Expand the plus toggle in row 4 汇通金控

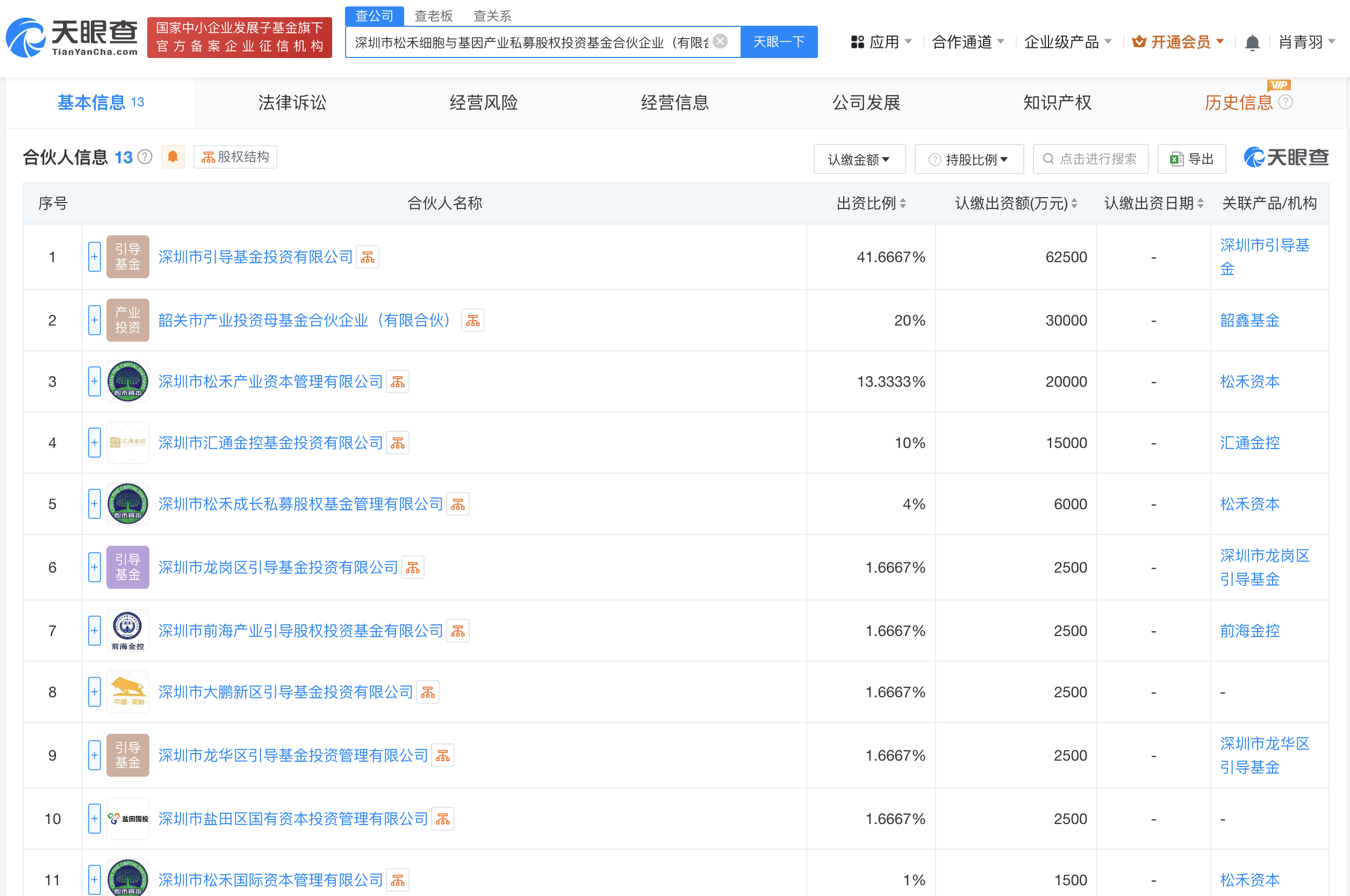(94, 443)
